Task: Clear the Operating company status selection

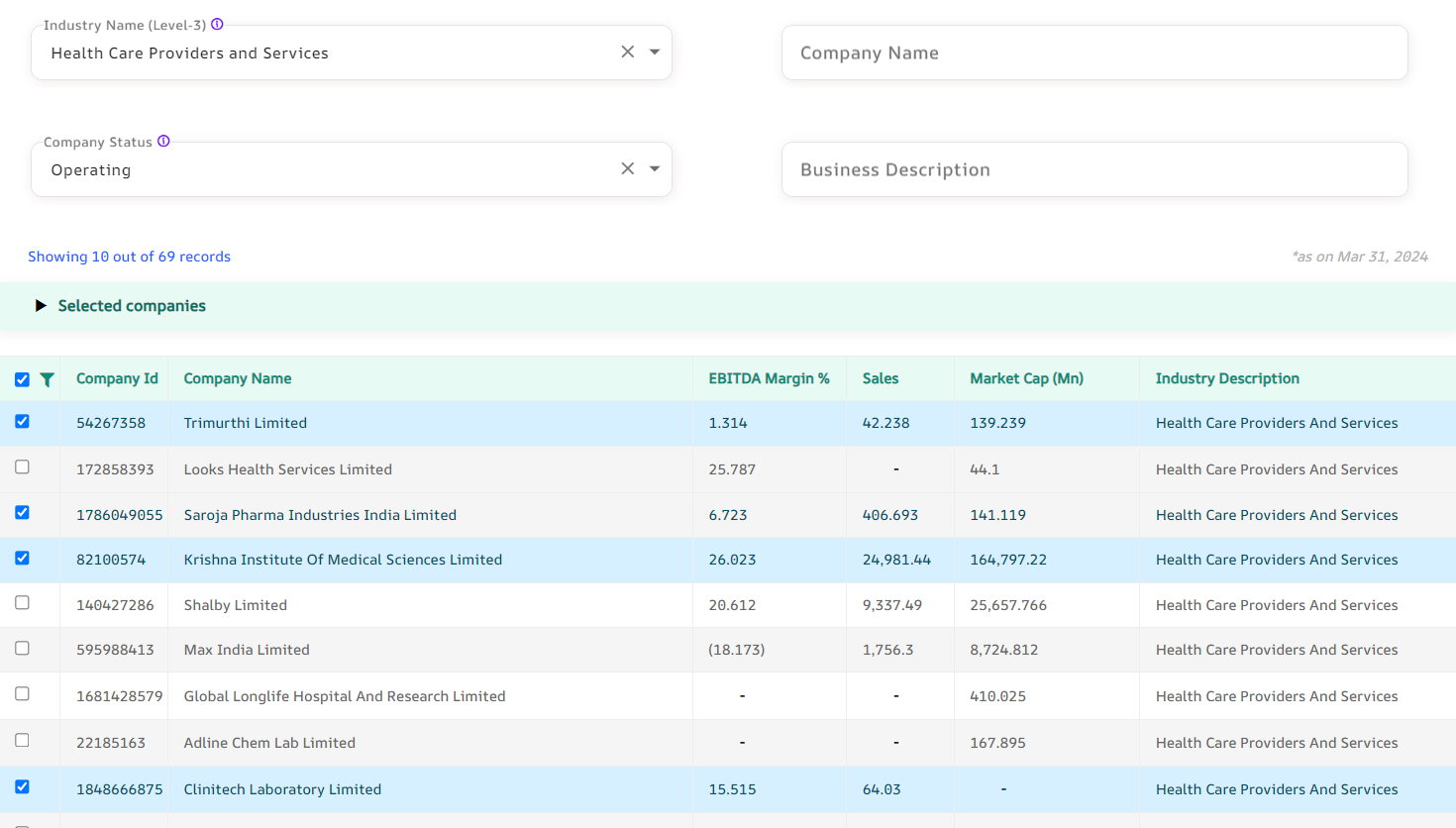Action: [x=627, y=169]
